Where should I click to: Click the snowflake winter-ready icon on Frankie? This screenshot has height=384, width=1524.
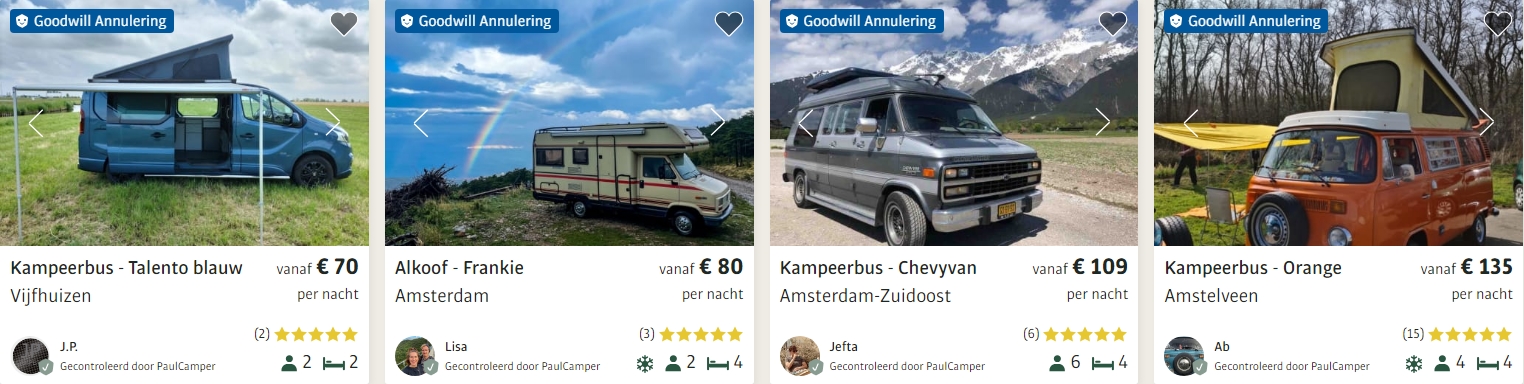pos(644,363)
